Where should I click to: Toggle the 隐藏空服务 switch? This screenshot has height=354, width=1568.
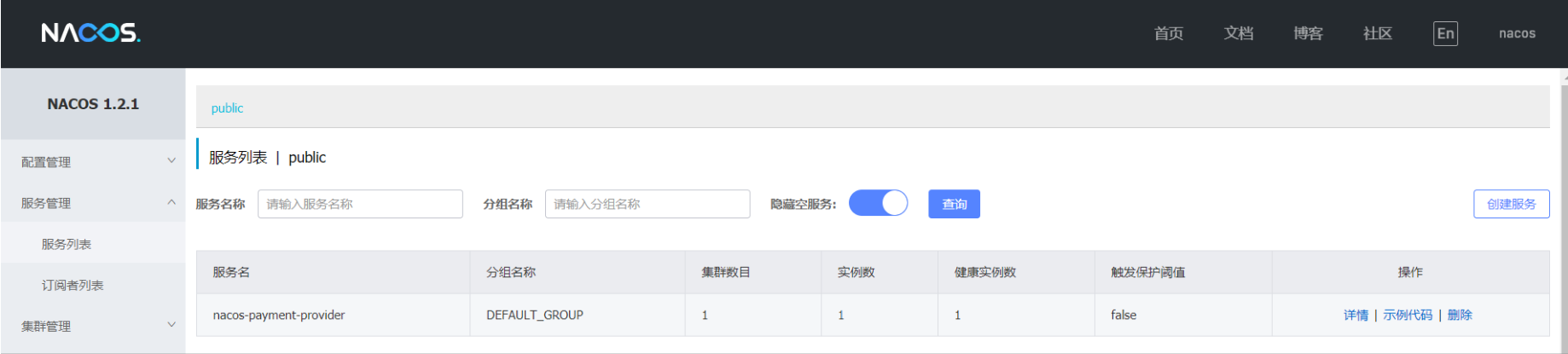coord(878,204)
